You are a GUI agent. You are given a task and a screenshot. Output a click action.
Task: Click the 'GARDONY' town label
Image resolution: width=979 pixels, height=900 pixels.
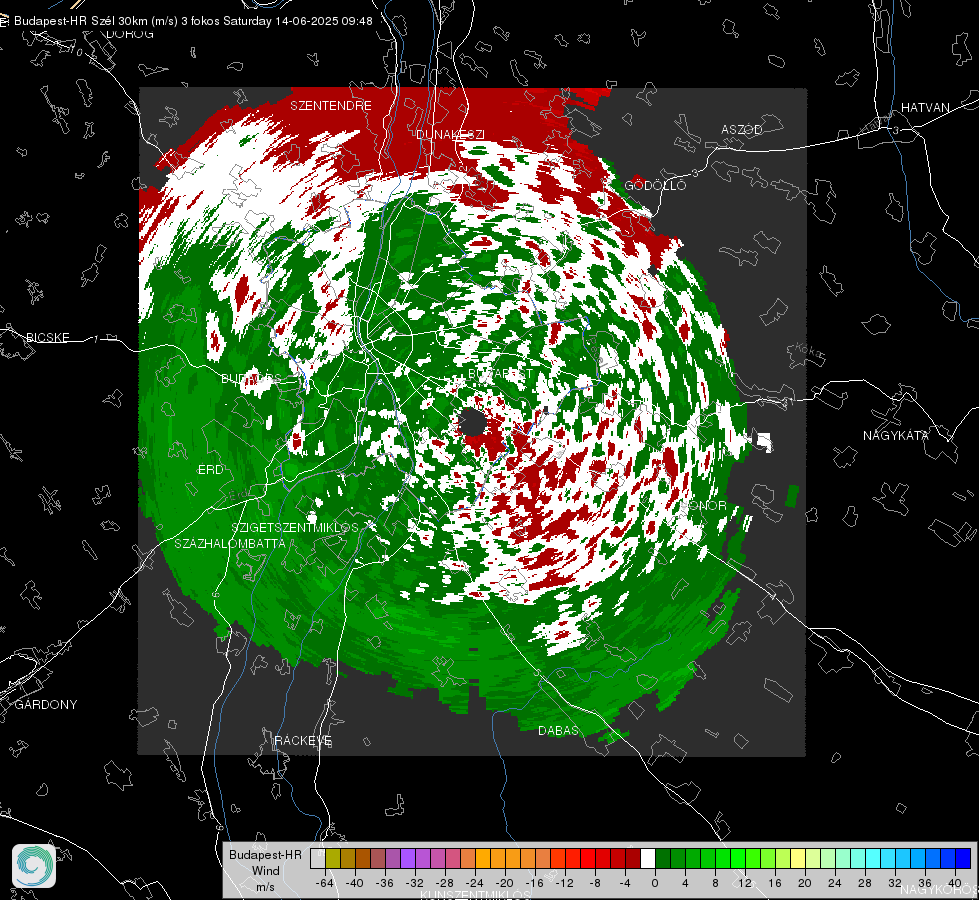46,705
